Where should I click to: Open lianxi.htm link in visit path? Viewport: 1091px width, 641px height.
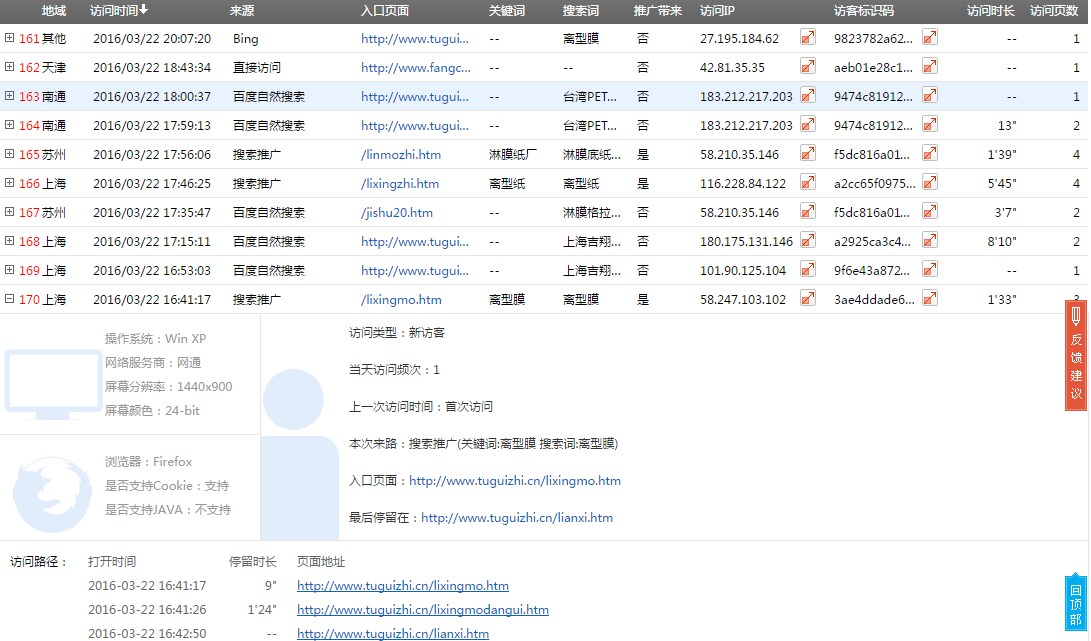(392, 633)
